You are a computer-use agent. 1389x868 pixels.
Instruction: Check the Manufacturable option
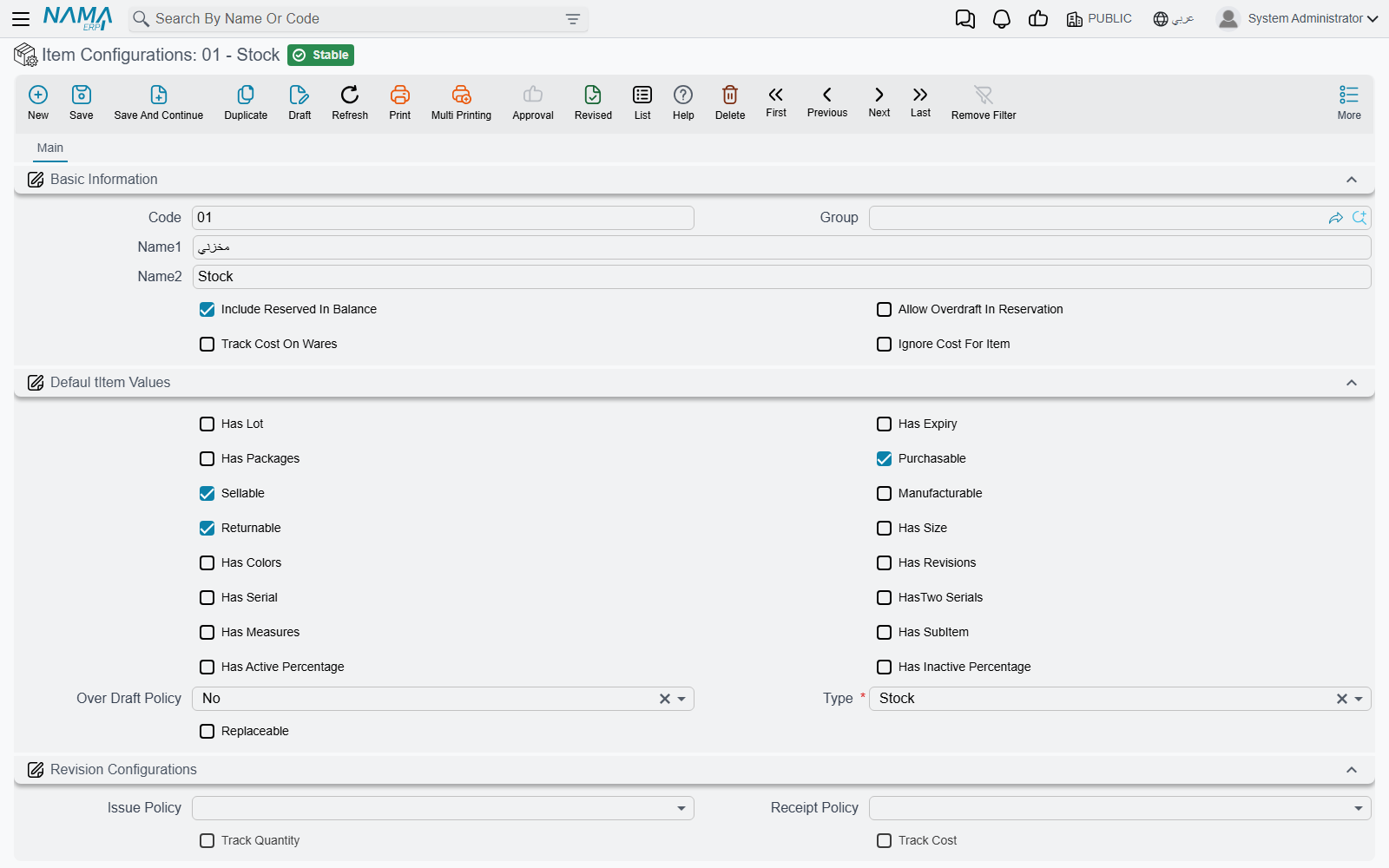click(884, 493)
